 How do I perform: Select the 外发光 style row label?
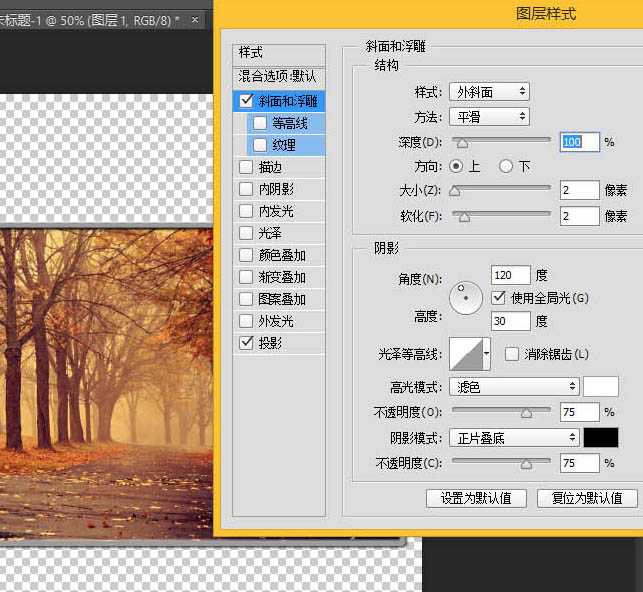coord(276,321)
